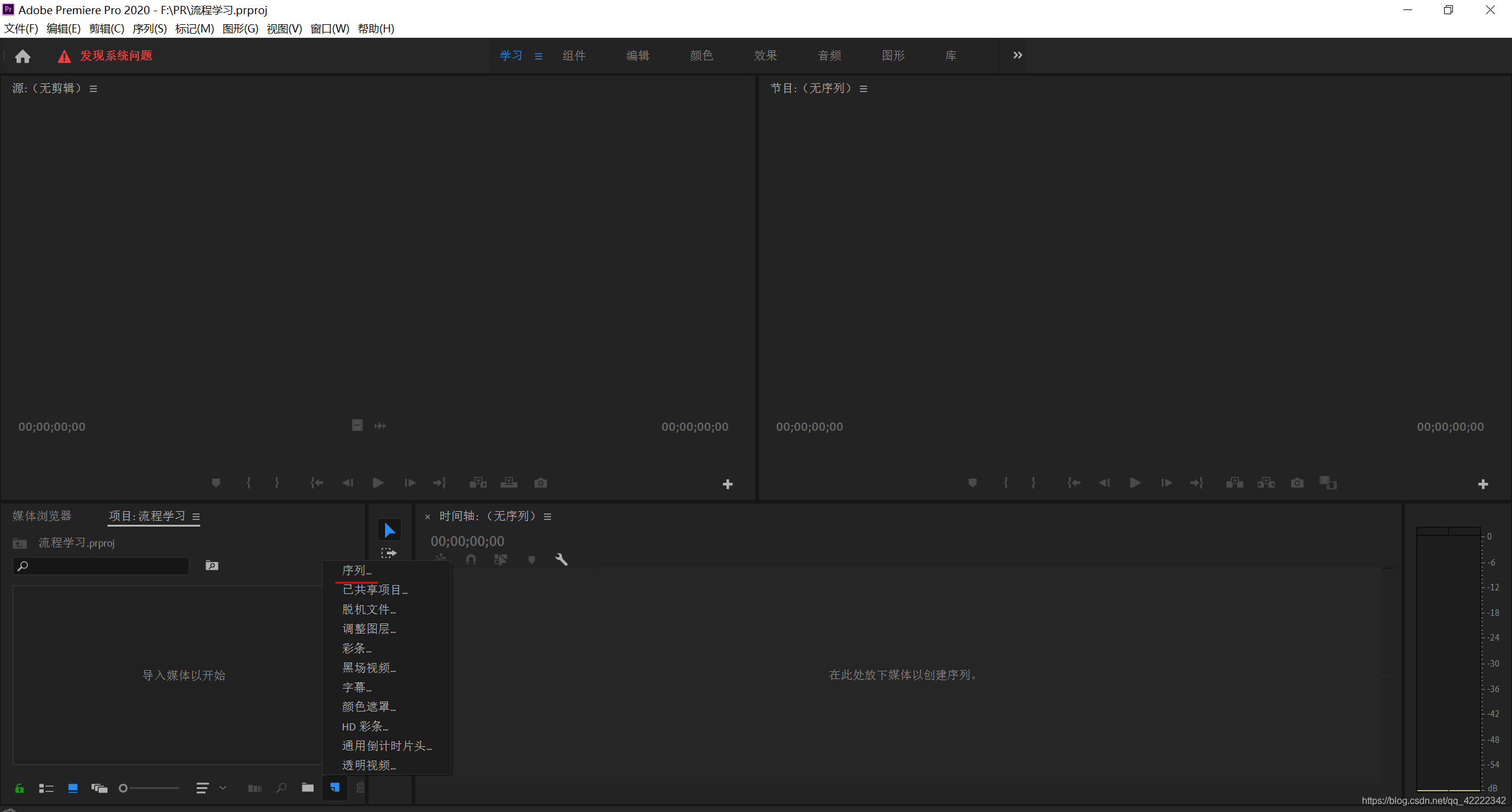Add marker in Source monitor
Screen dimensions: 1512x812
[216, 483]
